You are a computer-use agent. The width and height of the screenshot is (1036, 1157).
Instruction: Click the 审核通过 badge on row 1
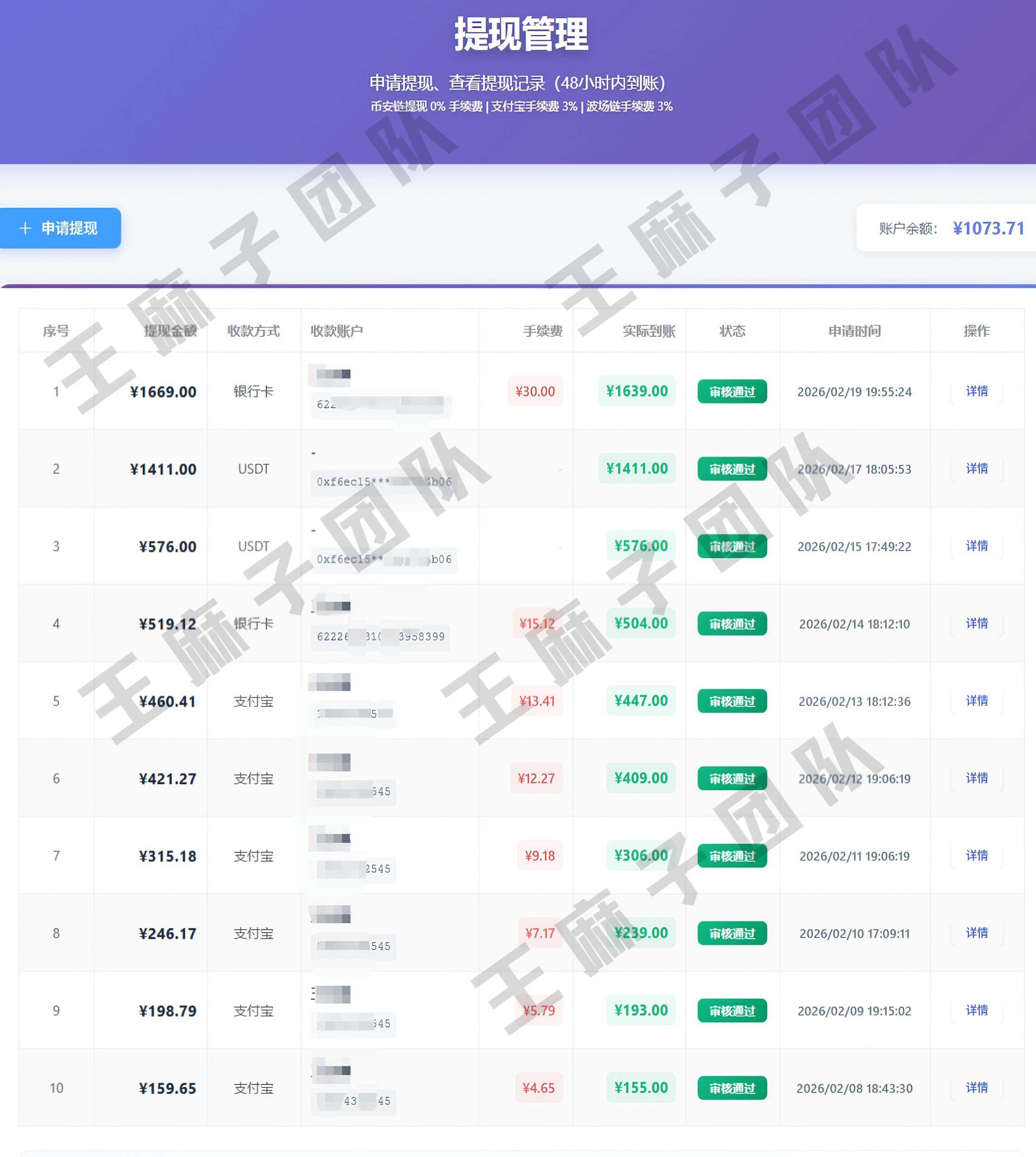[x=731, y=391]
